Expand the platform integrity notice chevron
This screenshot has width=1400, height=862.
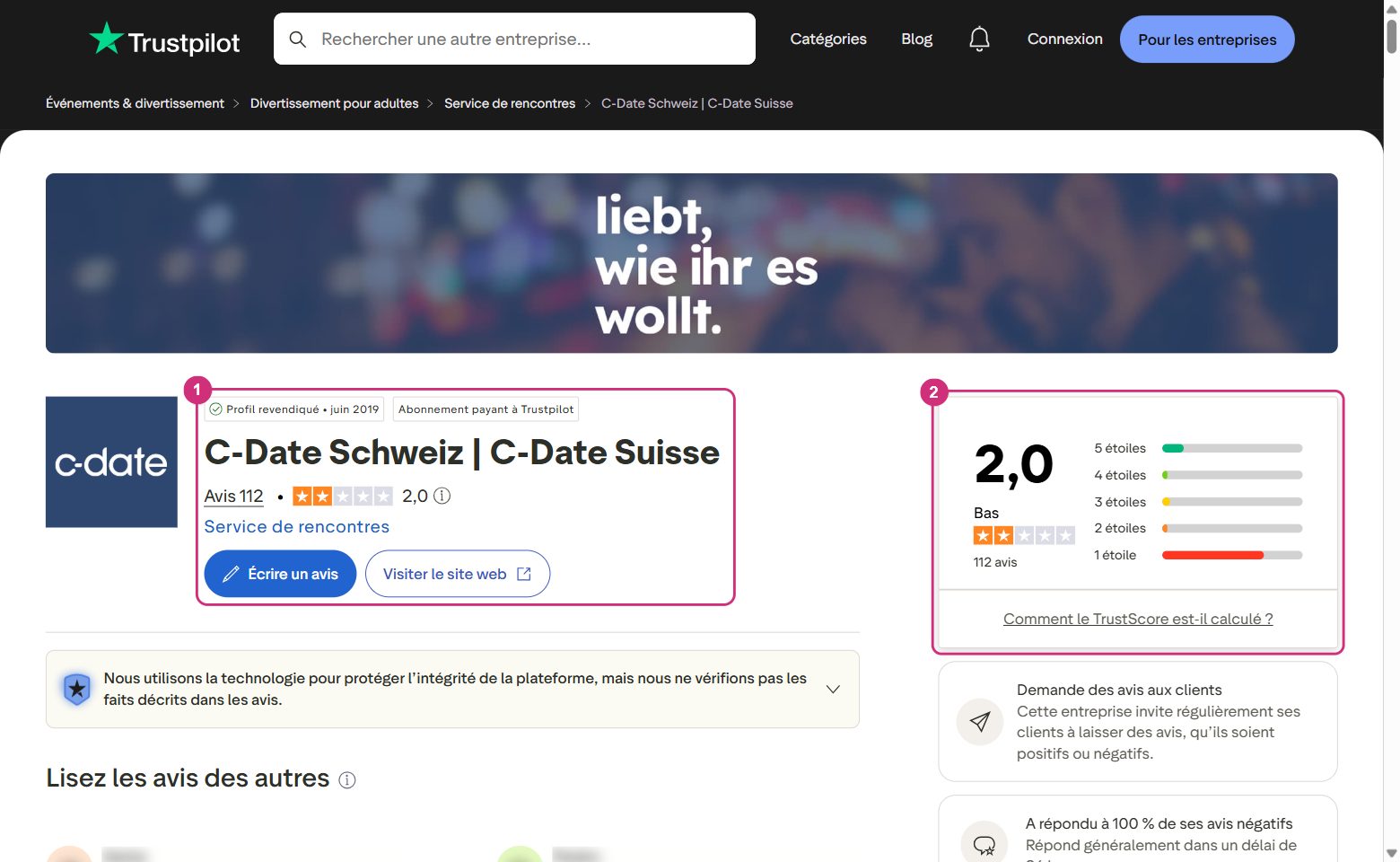[833, 689]
